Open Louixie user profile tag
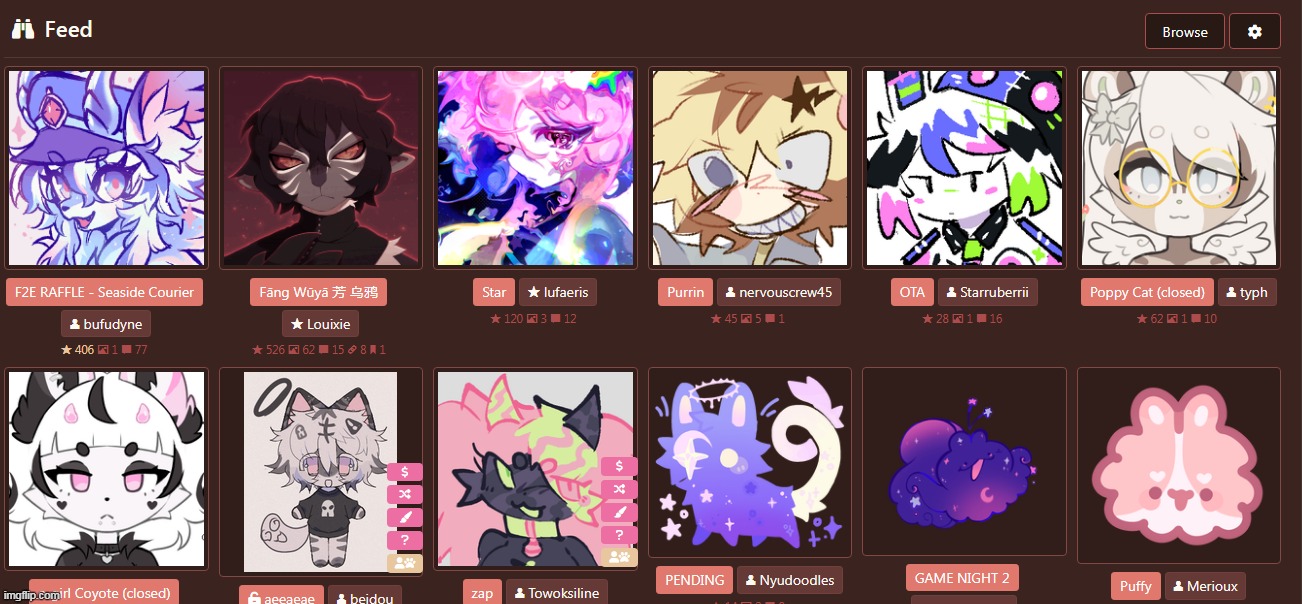 320,324
